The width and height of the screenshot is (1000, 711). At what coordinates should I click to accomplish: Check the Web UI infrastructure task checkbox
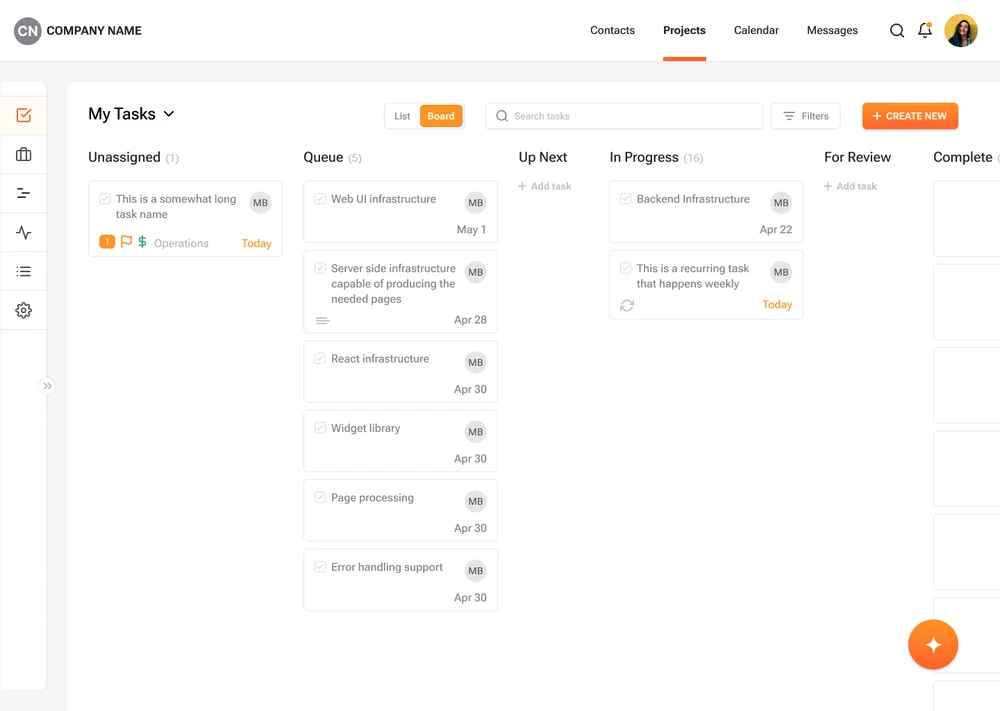319,199
